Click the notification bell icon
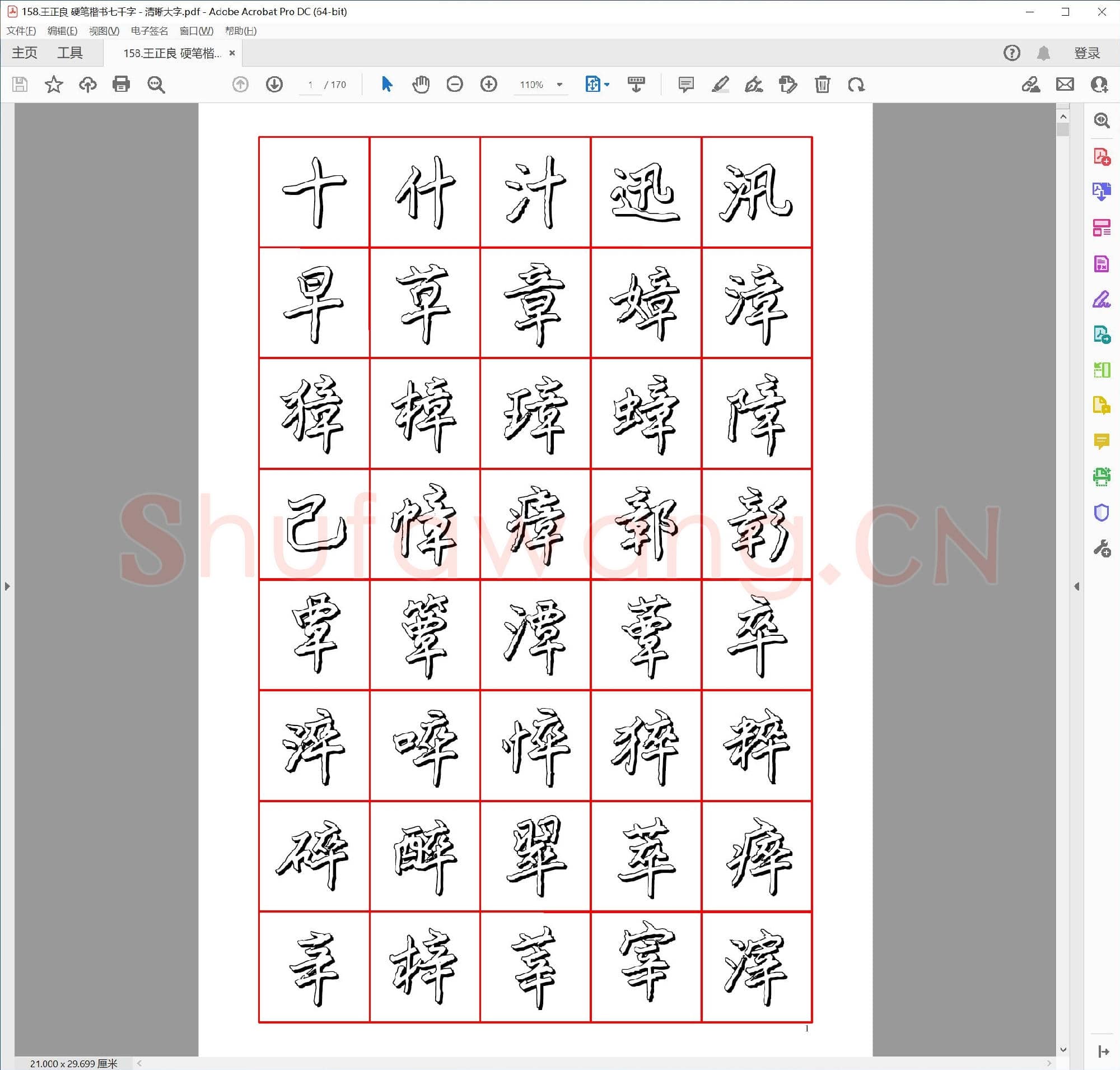1120x1070 pixels. point(1045,53)
